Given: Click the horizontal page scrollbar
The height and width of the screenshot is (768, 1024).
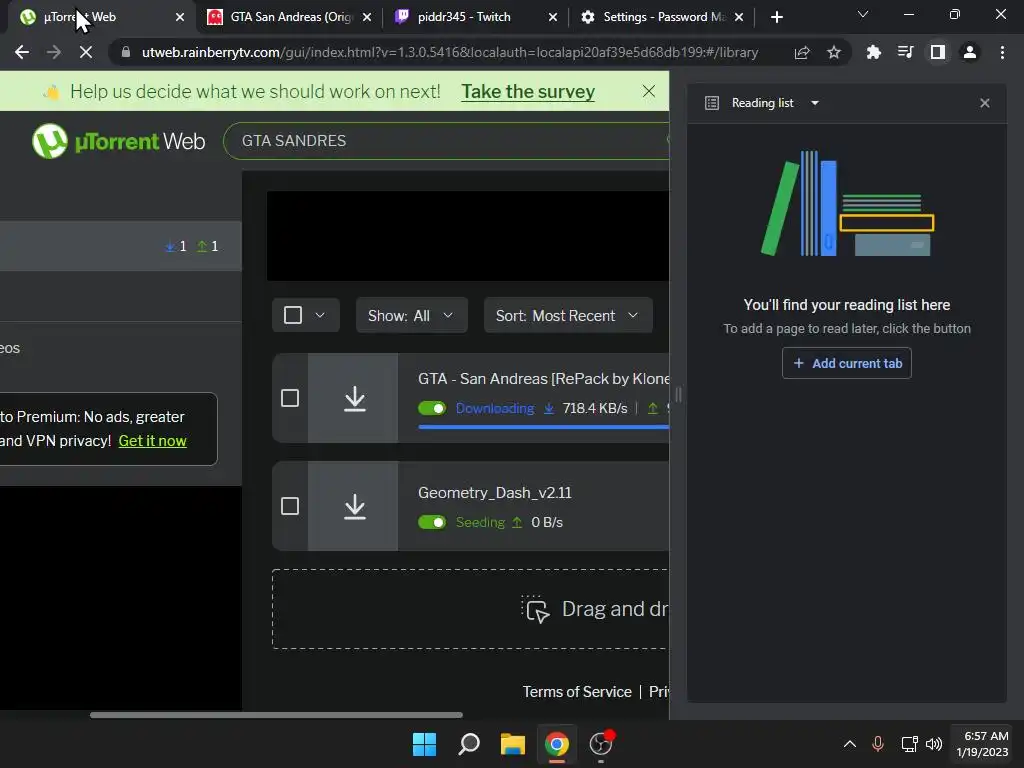Looking at the screenshot, I should pos(276,715).
